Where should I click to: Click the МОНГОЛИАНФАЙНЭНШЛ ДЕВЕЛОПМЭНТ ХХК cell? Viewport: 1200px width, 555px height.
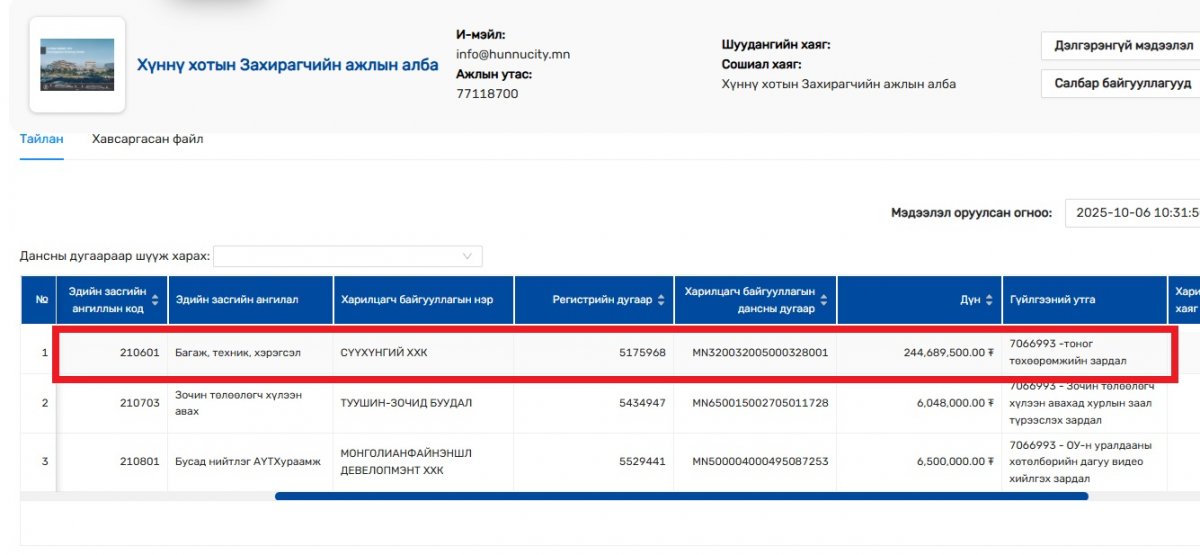pyautogui.click(x=423, y=461)
